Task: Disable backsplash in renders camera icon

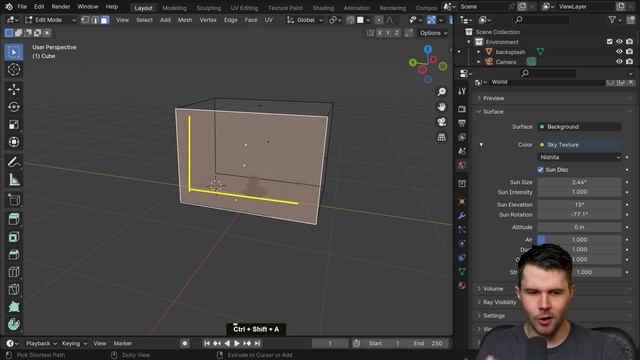Action: point(629,52)
